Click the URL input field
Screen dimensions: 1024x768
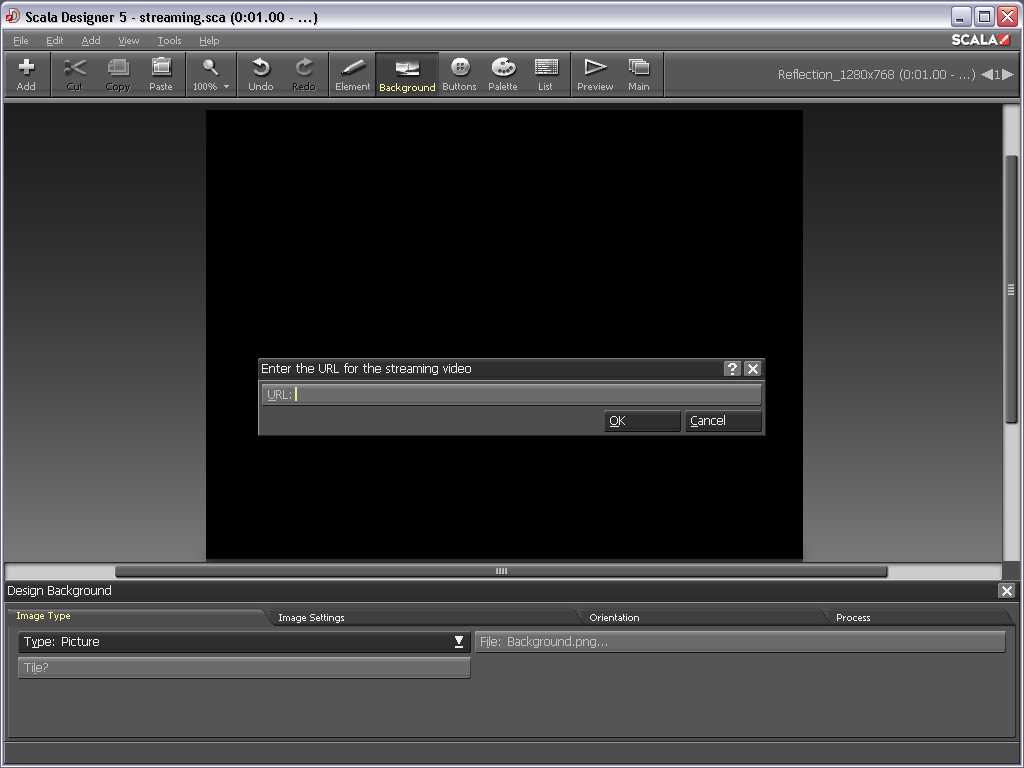526,395
